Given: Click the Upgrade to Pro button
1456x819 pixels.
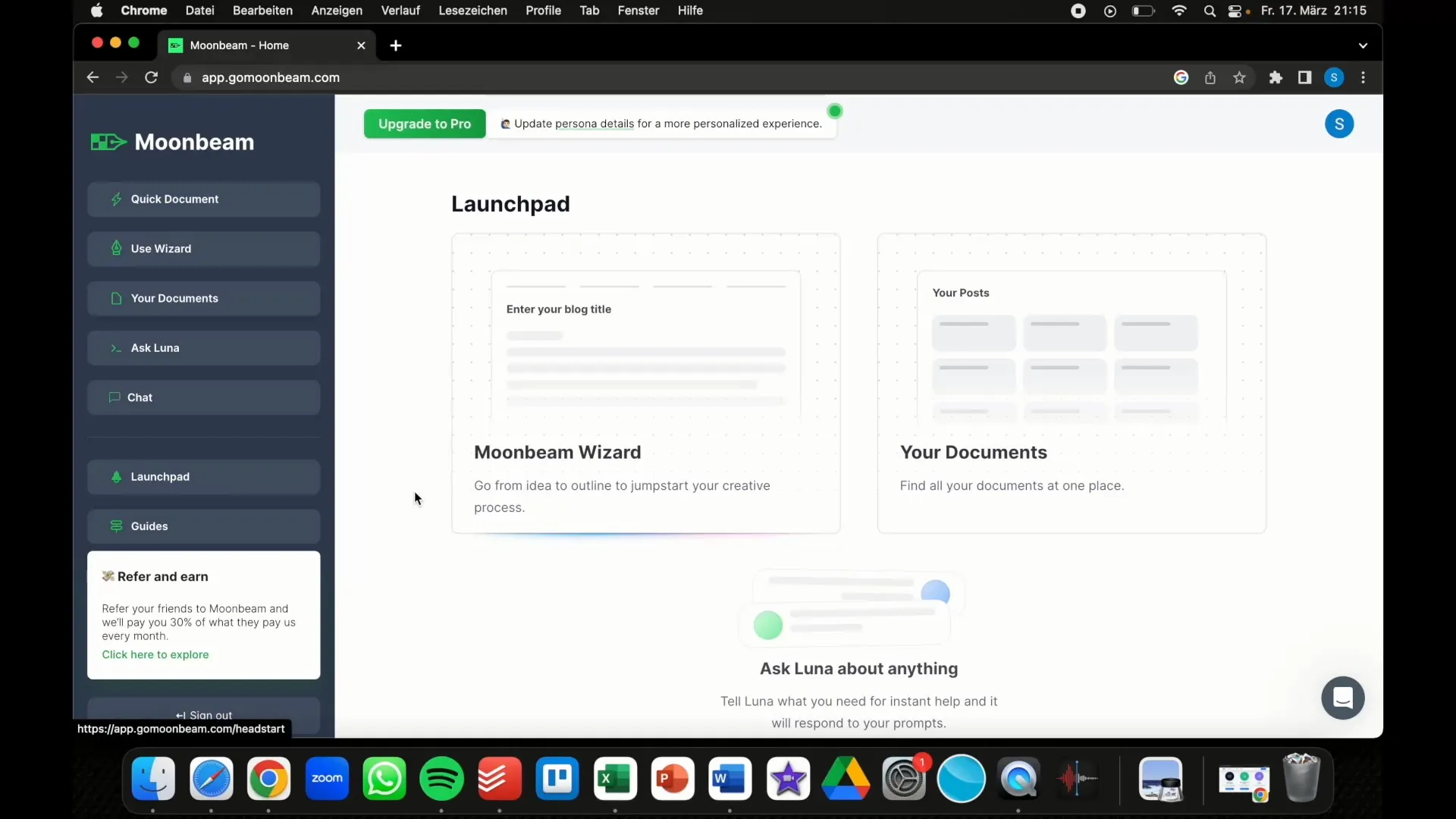Looking at the screenshot, I should (x=425, y=123).
